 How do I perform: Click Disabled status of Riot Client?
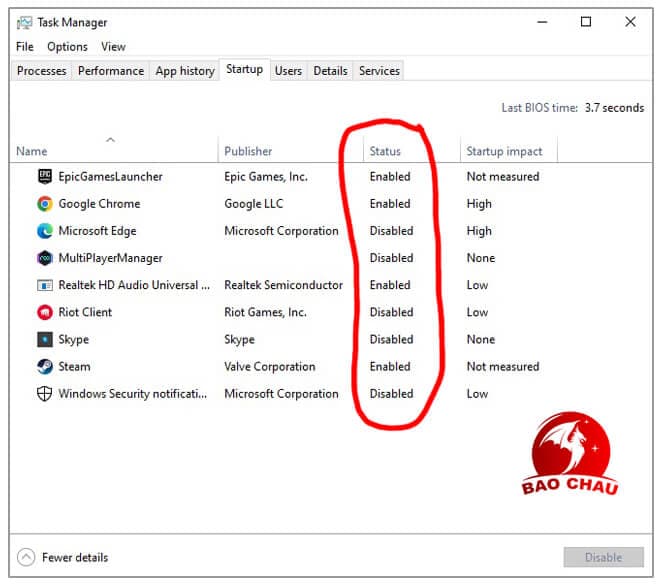[391, 312]
